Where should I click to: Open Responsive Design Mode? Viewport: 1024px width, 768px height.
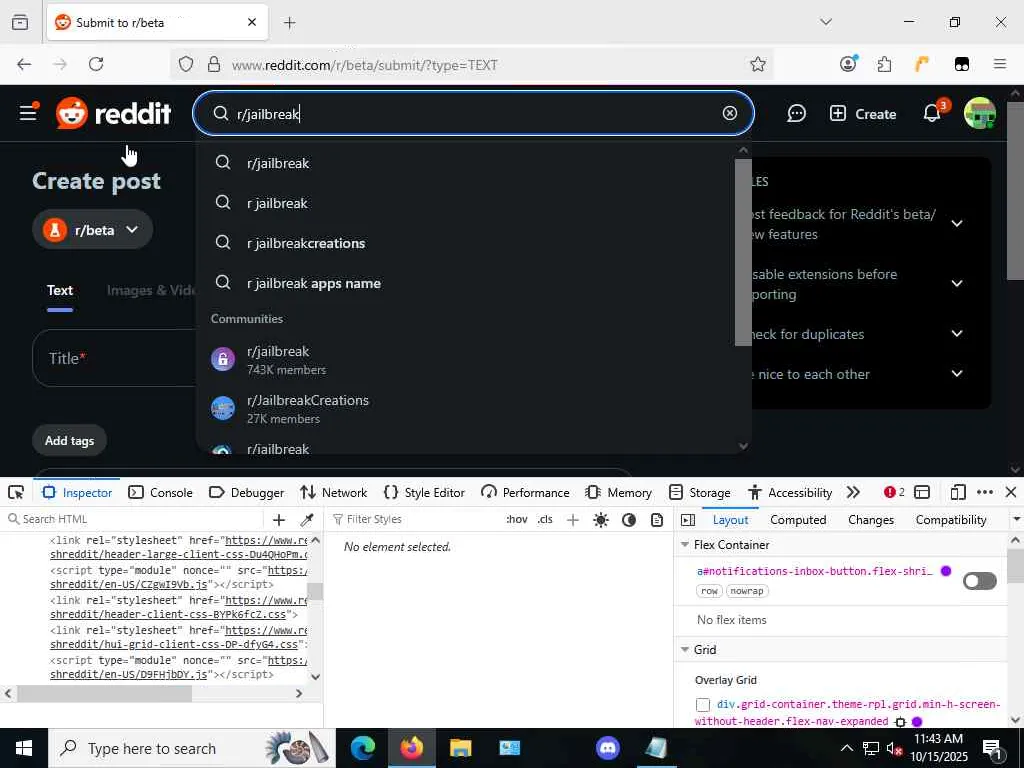pyautogui.click(x=958, y=492)
